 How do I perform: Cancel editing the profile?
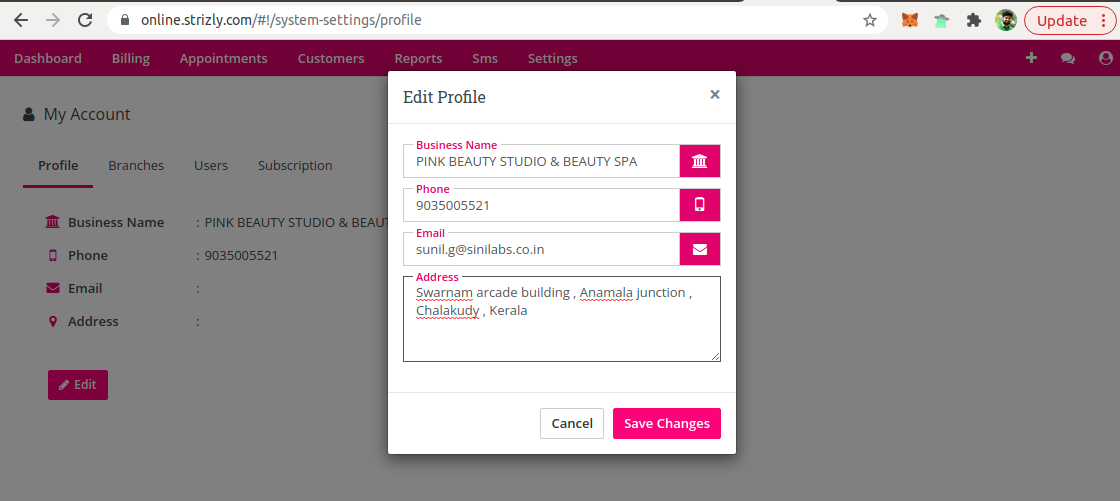pos(571,423)
